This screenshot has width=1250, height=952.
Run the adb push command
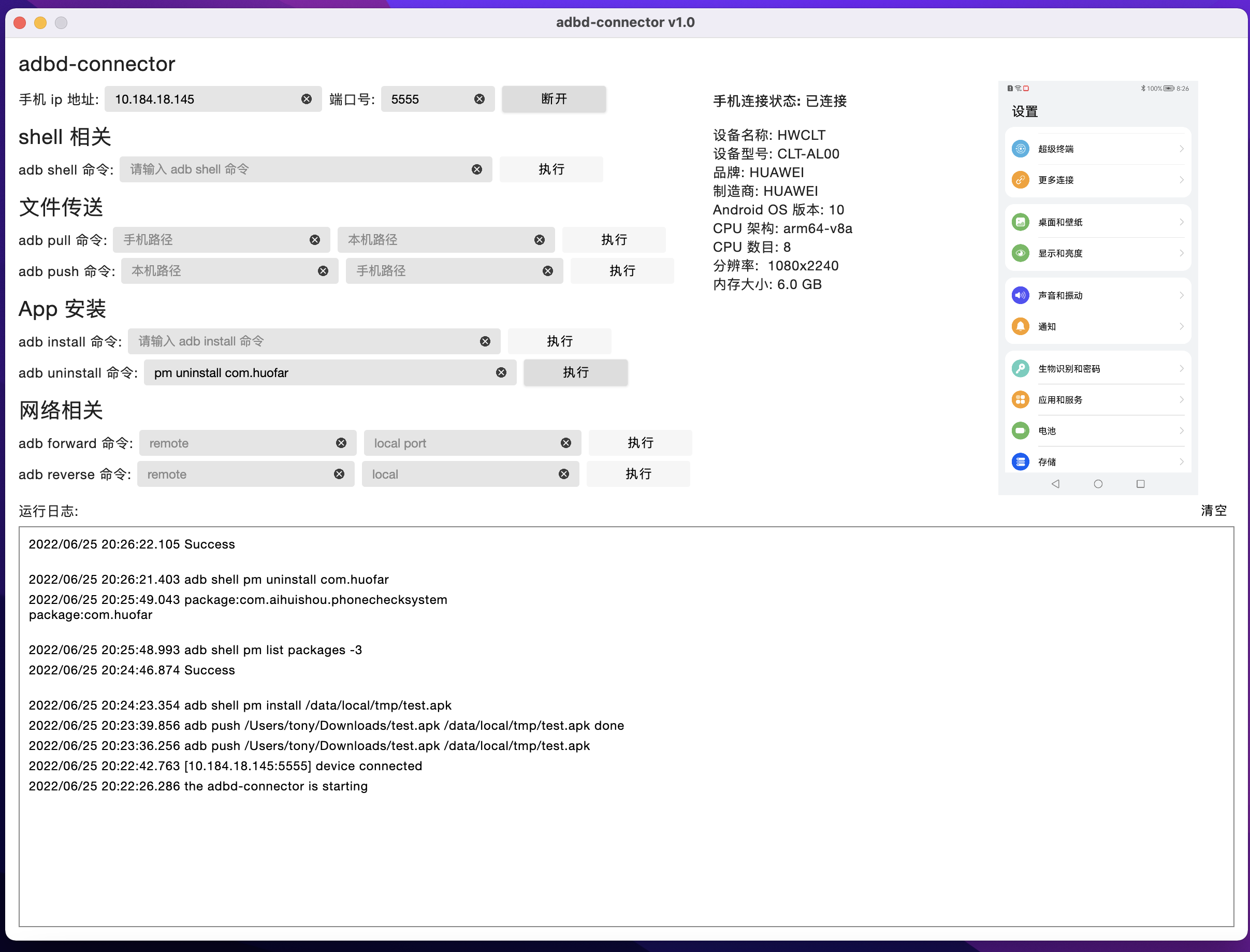click(621, 271)
